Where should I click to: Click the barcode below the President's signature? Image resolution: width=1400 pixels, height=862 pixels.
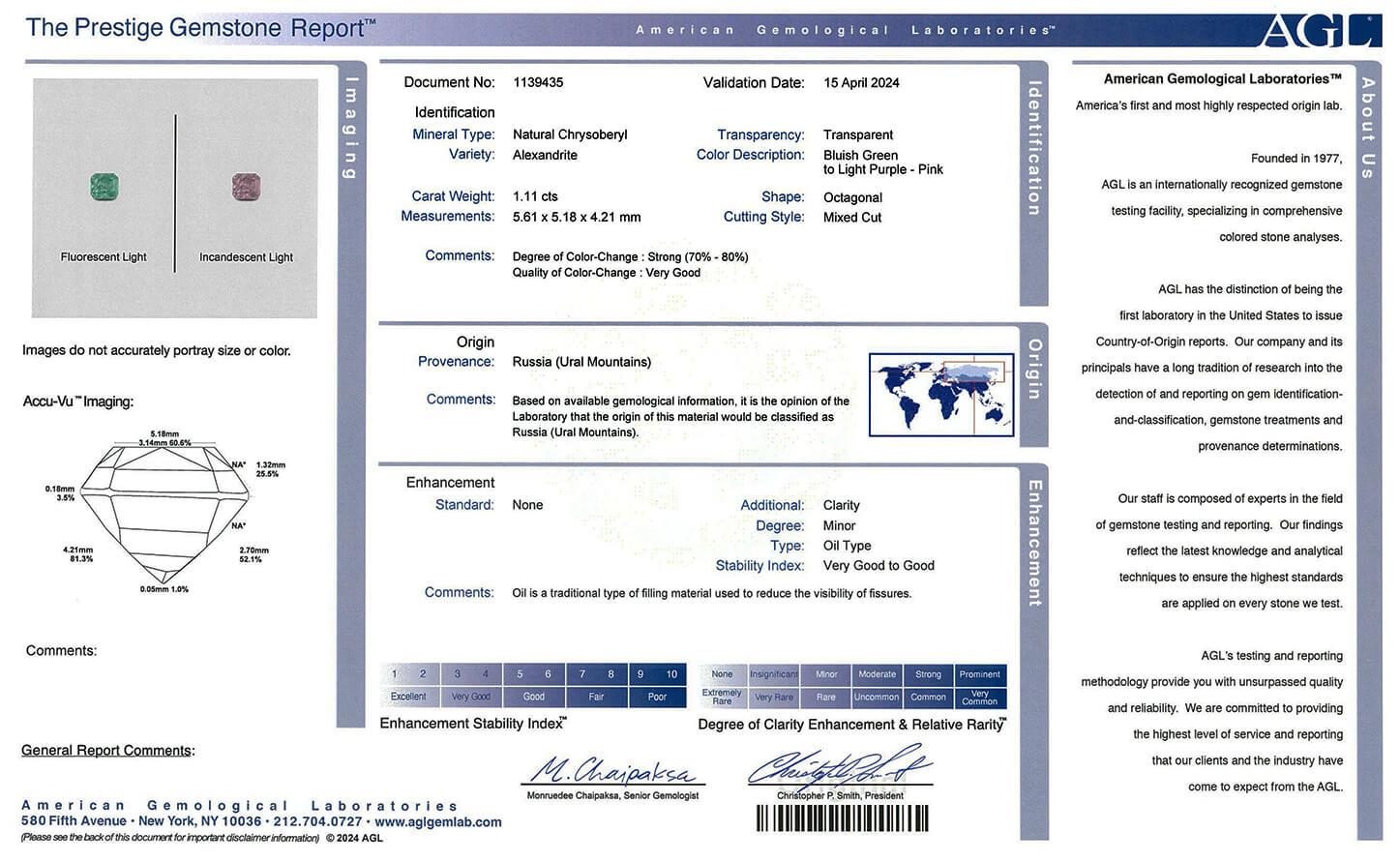(842, 818)
